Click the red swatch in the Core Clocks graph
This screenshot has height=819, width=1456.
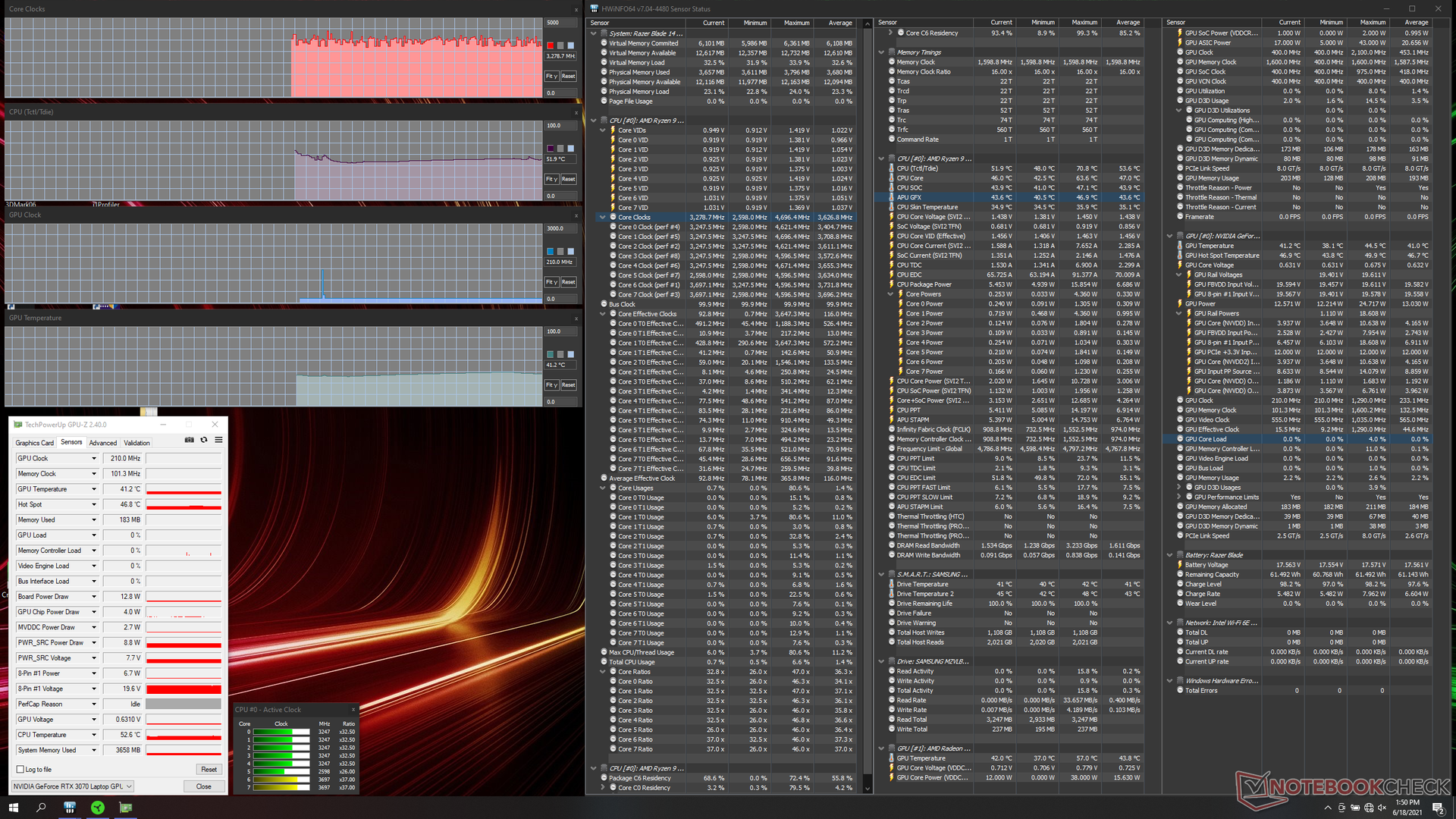pyautogui.click(x=551, y=45)
